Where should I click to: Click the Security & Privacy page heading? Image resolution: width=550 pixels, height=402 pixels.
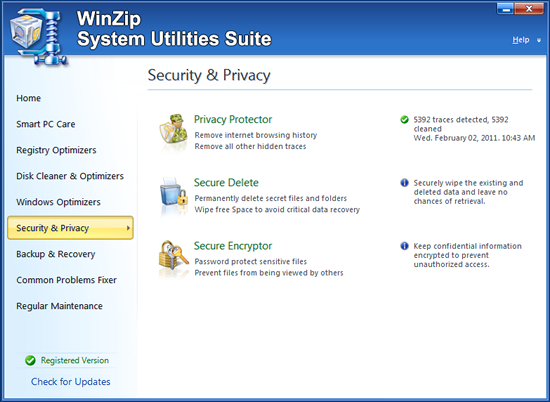coord(209,75)
